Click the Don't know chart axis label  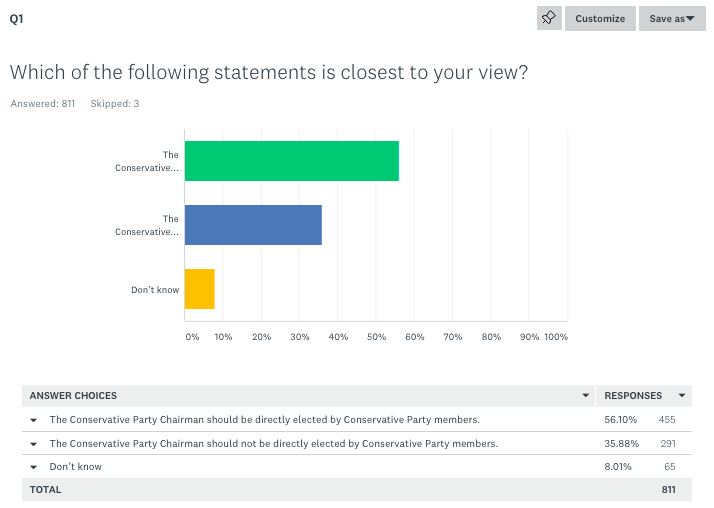[x=155, y=290]
